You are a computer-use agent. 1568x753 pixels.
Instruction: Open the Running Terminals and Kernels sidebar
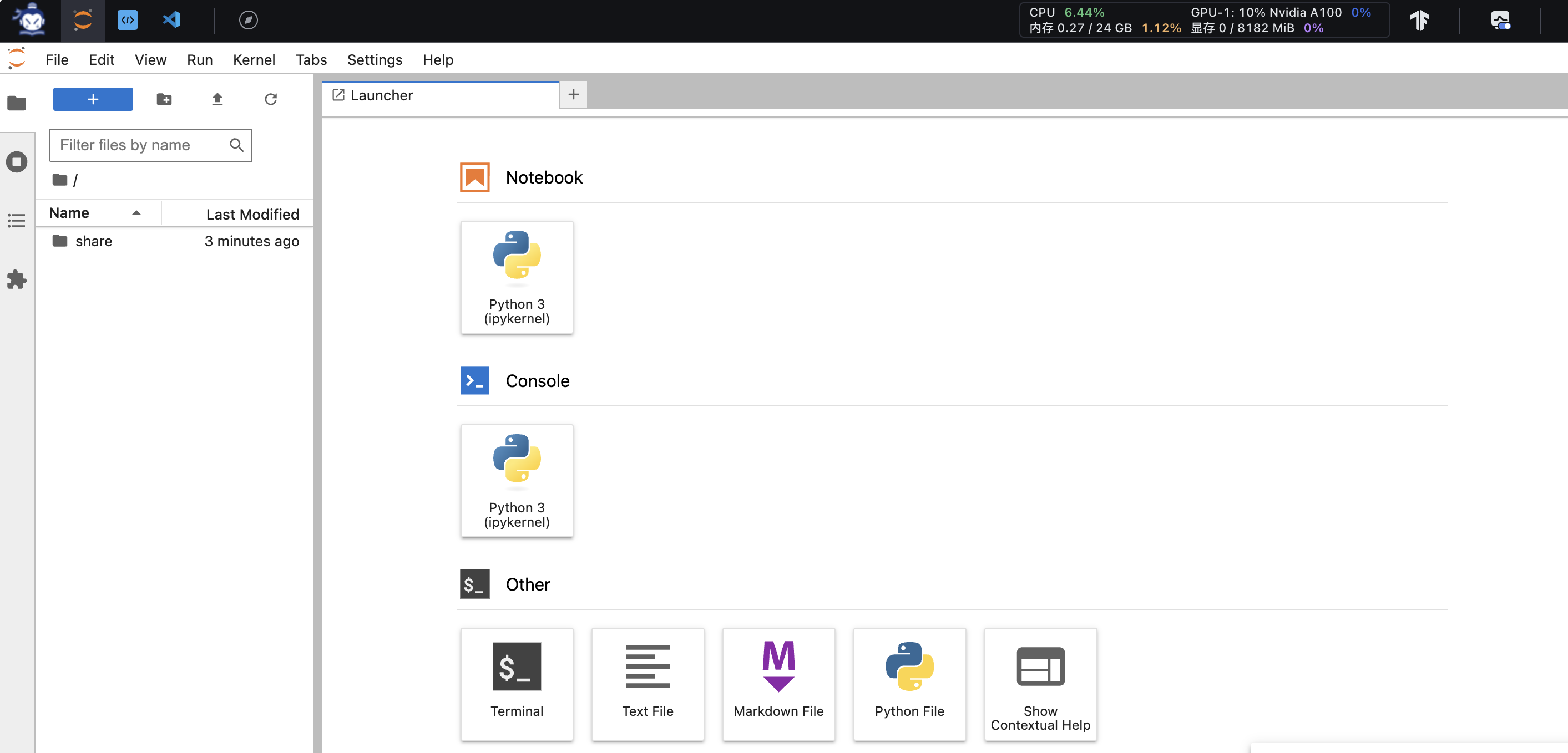tap(17, 162)
